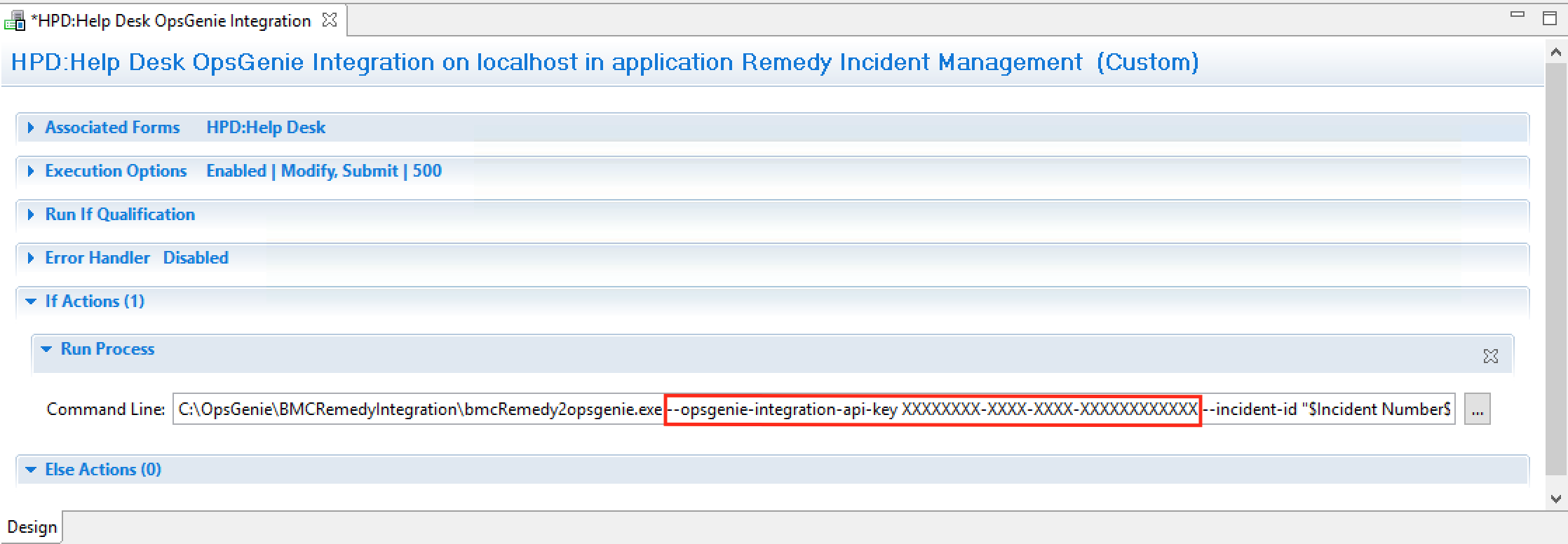Click the Execution Options header label
1568x544 pixels.
[x=116, y=171]
